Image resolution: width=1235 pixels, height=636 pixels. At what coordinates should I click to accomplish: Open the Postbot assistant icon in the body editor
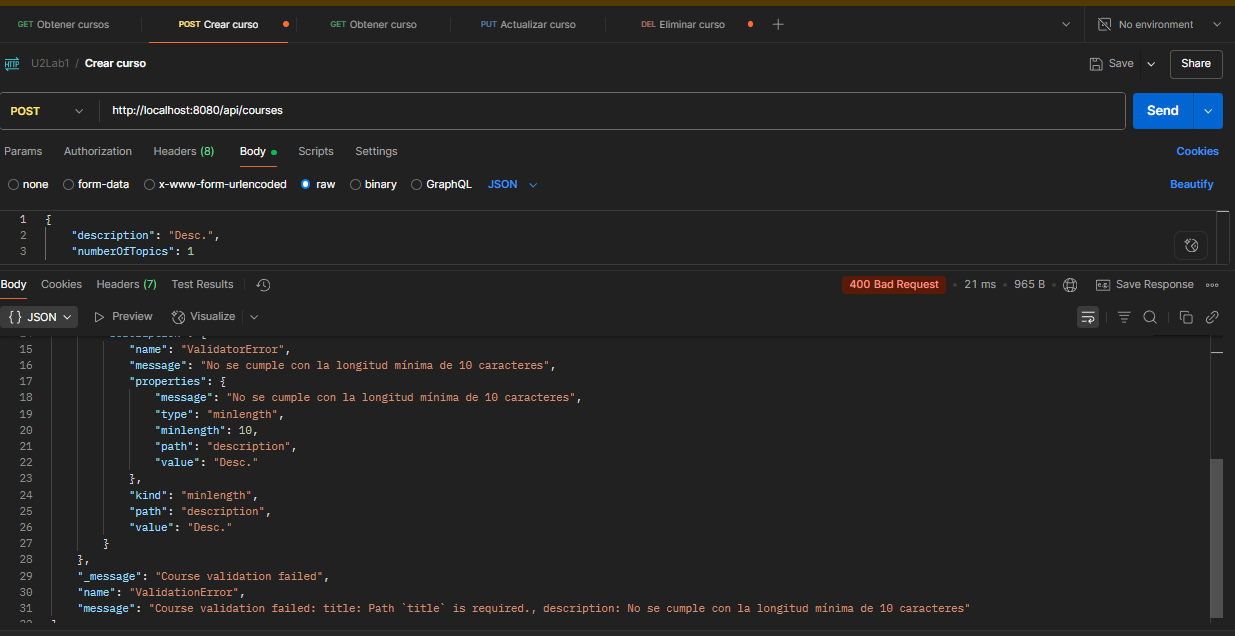[1190, 245]
